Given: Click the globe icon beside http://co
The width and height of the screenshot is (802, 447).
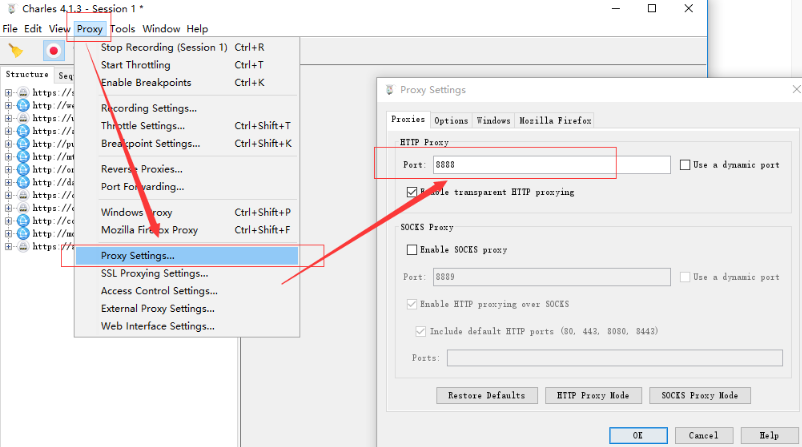Looking at the screenshot, I should 23,220.
